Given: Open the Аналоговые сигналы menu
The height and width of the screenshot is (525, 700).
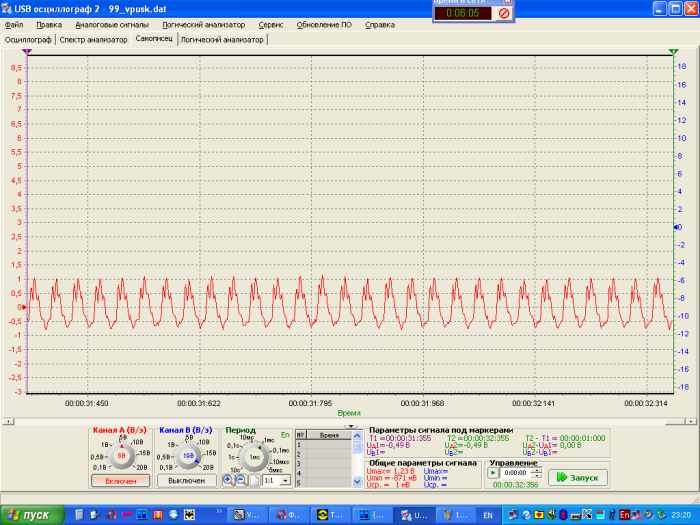Looking at the screenshot, I should click(x=112, y=25).
